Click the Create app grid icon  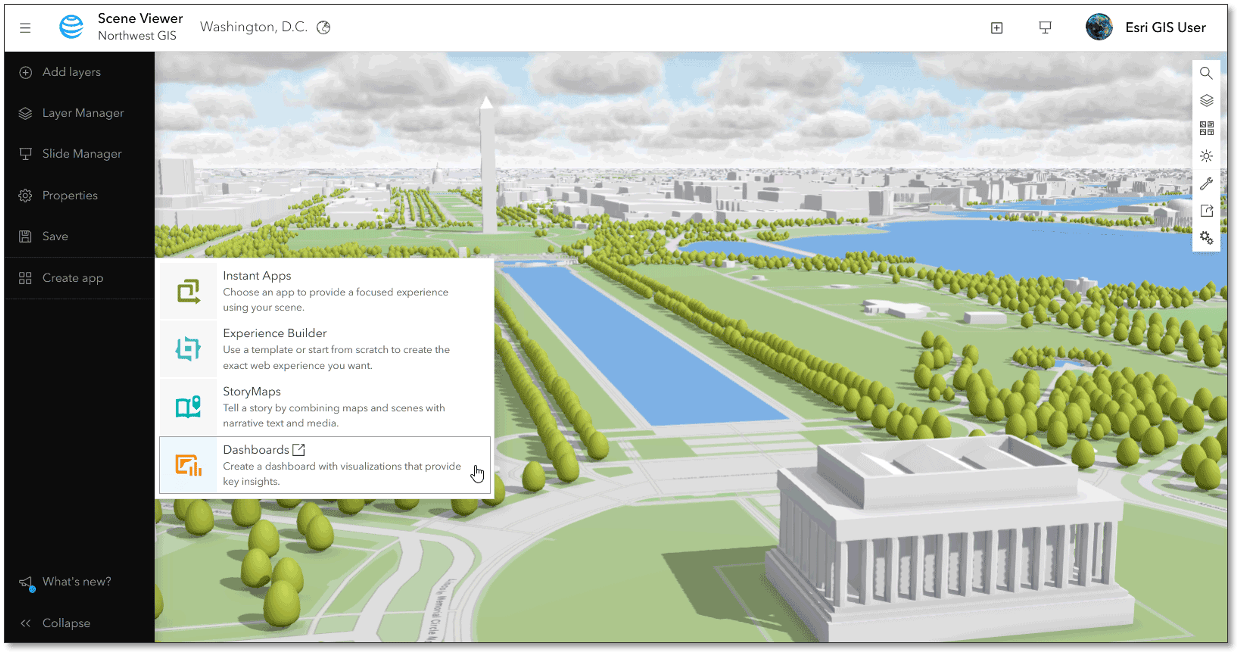[26, 278]
